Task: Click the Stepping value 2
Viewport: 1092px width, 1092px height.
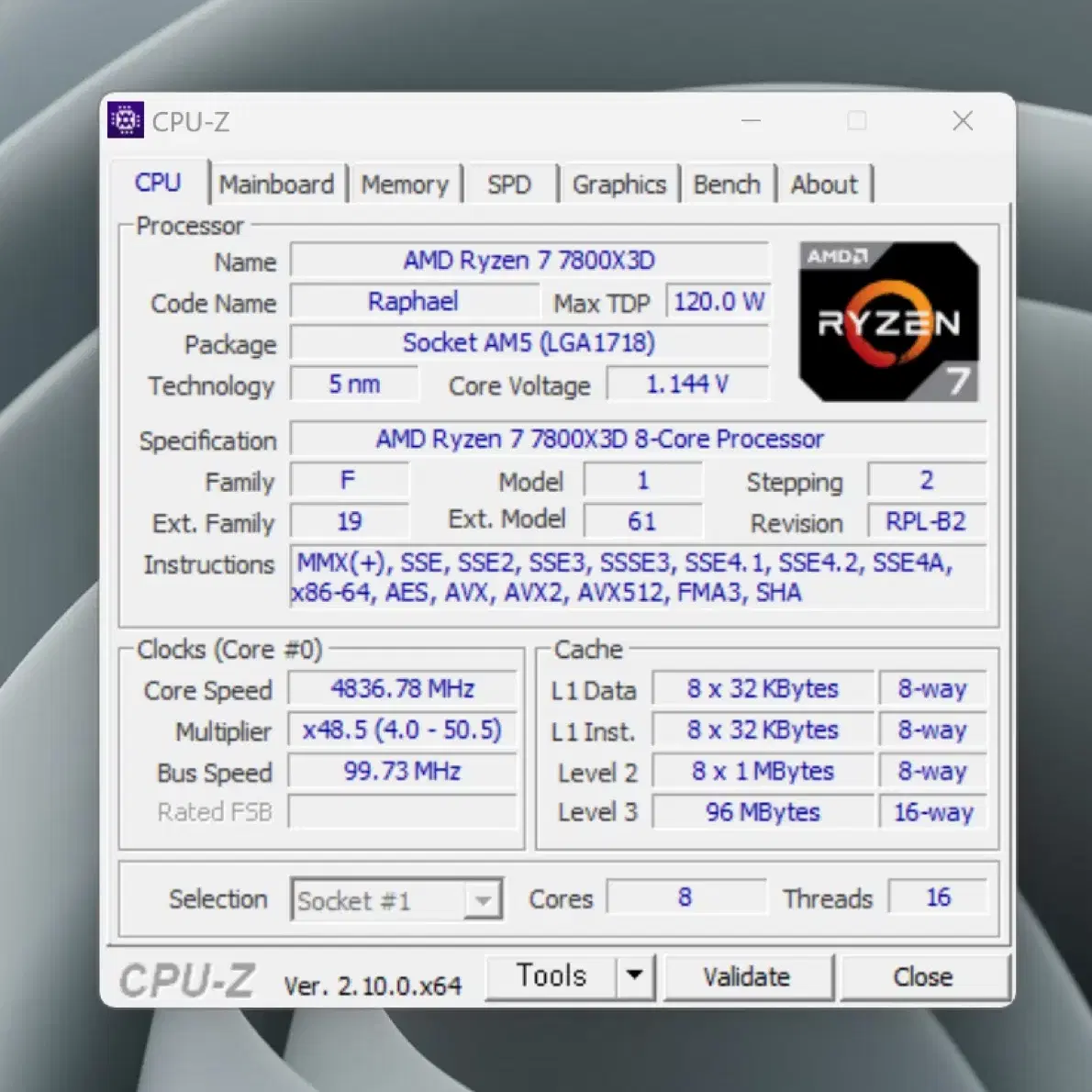Action: coord(927,480)
